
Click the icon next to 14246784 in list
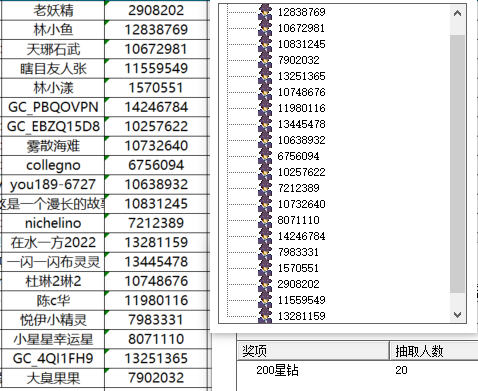tap(265, 236)
